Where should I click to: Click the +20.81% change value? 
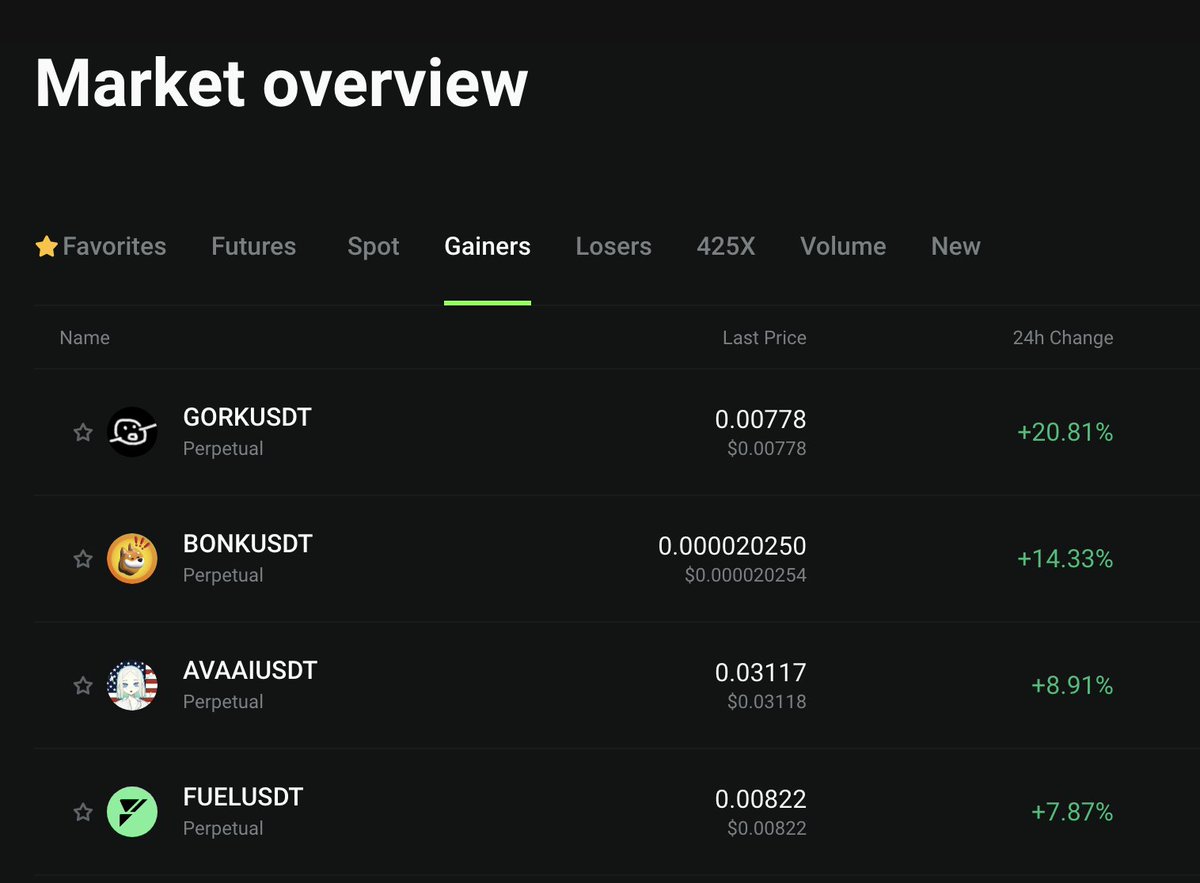[1065, 432]
